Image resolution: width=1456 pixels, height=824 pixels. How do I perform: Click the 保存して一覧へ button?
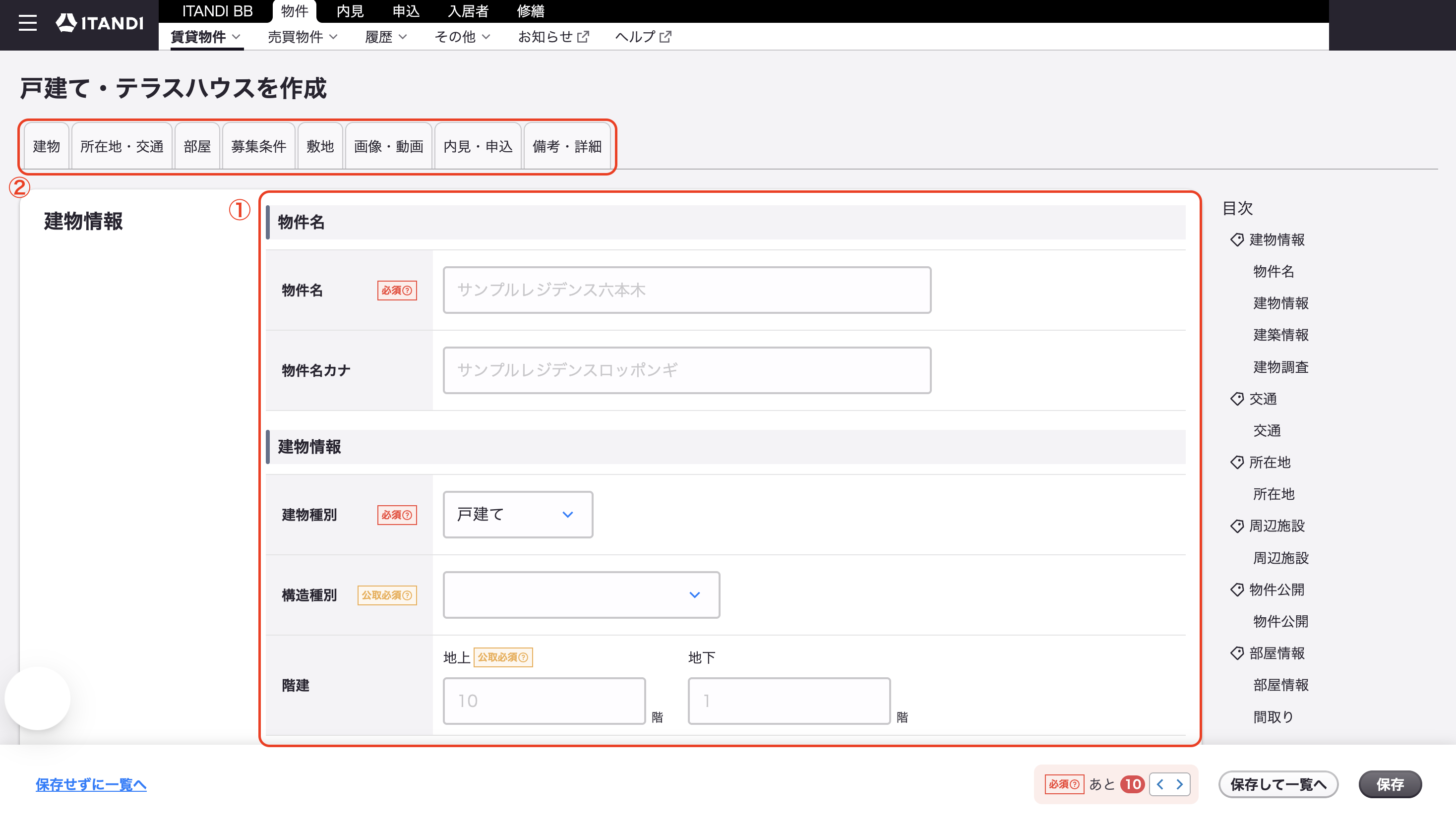pos(1278,784)
